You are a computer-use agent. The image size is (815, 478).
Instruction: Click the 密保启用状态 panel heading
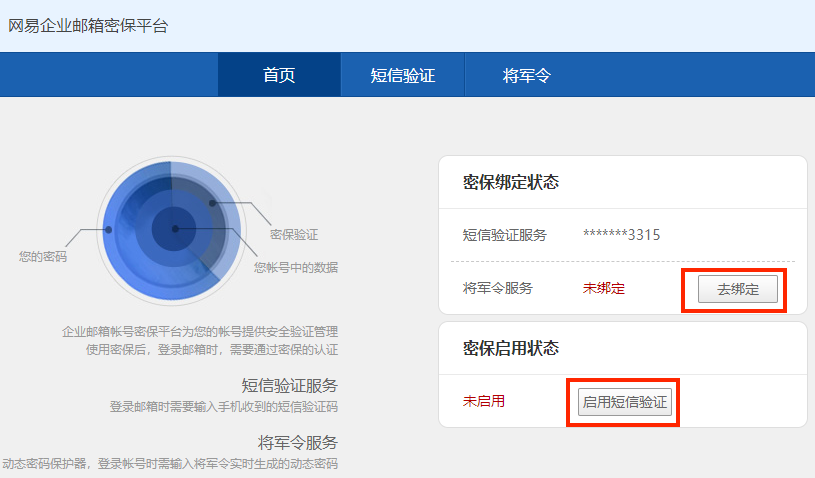pos(511,348)
